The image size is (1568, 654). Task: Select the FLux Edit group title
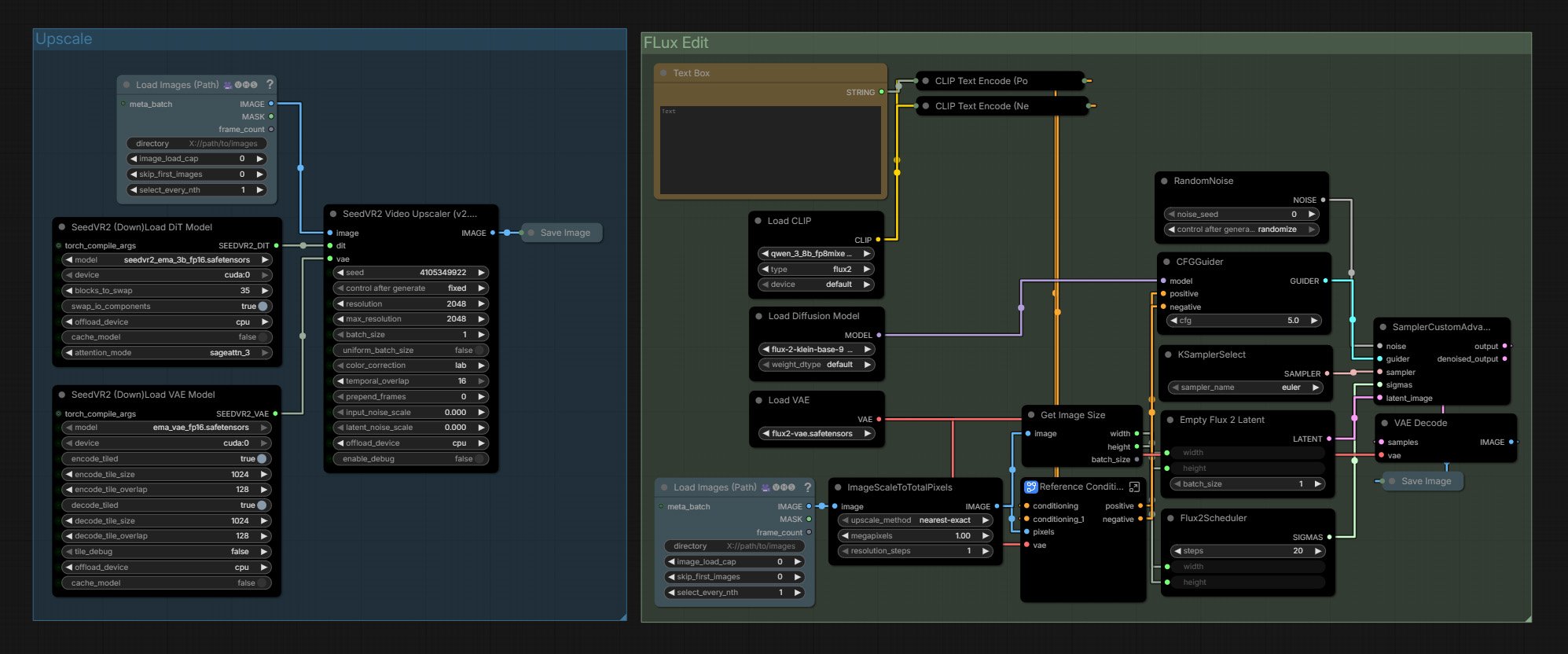(x=676, y=42)
